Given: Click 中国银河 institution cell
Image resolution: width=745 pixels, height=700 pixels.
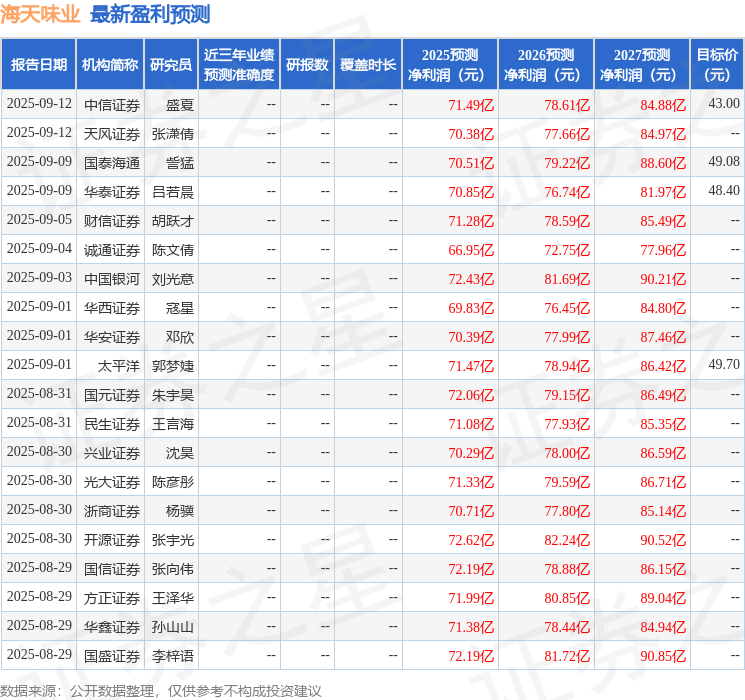Looking at the screenshot, I should 112,279.
